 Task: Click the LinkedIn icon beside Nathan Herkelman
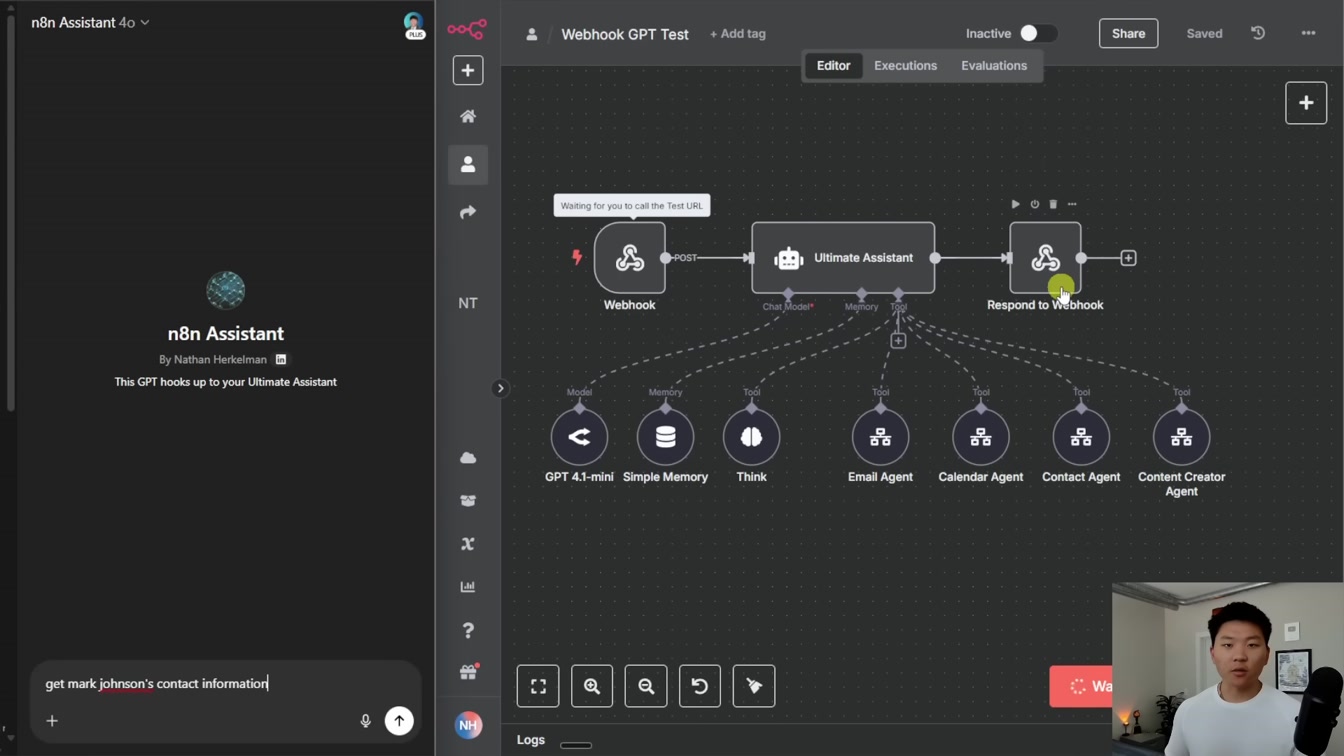click(281, 359)
